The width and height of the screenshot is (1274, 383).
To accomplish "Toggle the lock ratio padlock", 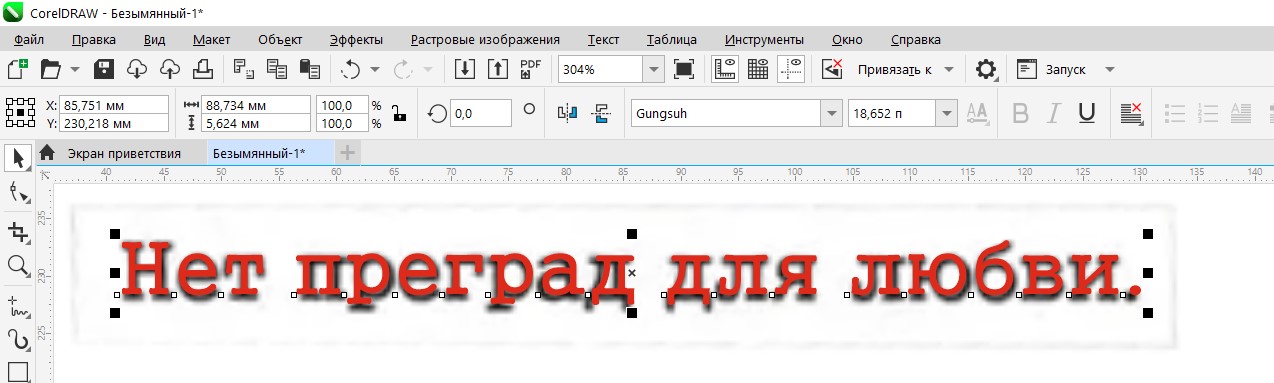I will pyautogui.click(x=400, y=113).
